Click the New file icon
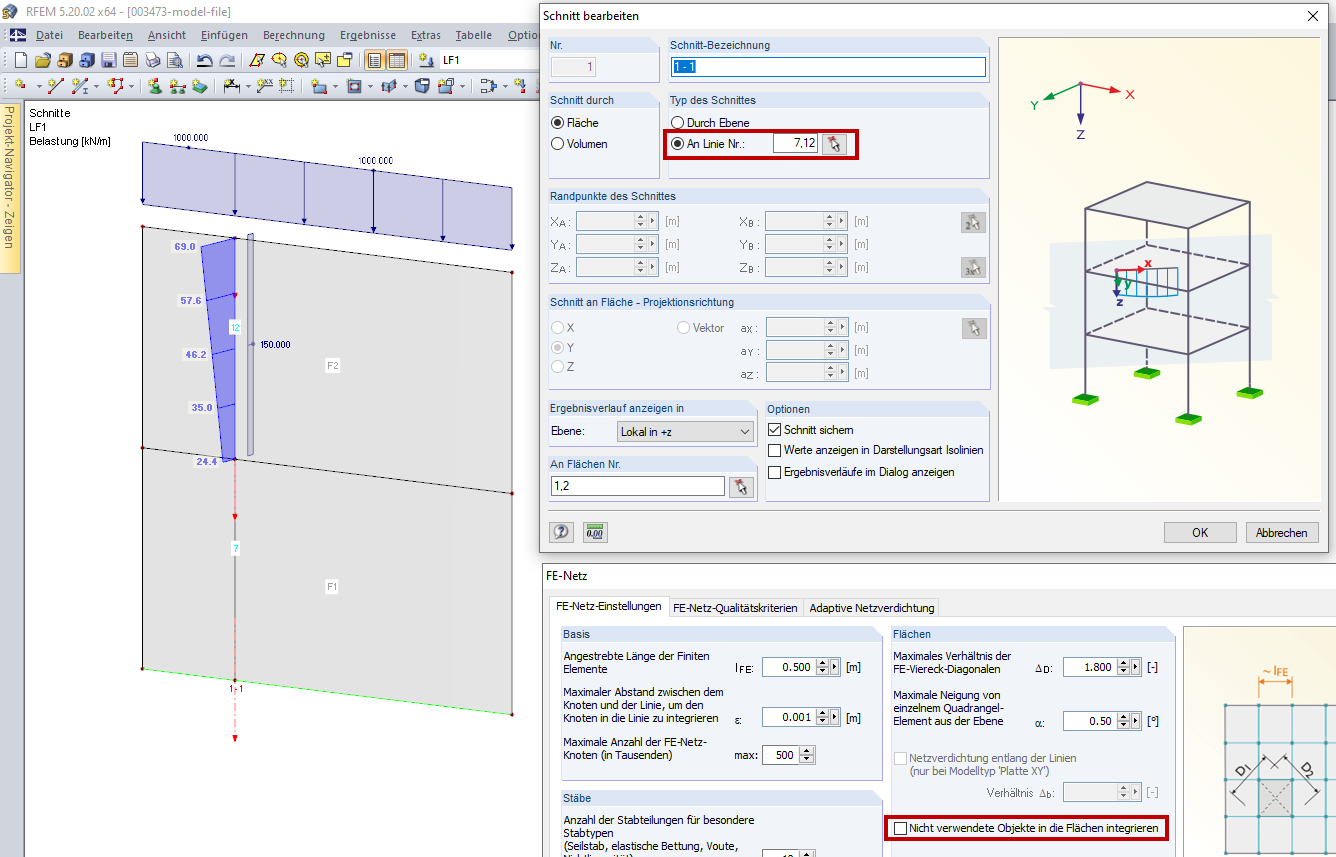 [x=20, y=60]
